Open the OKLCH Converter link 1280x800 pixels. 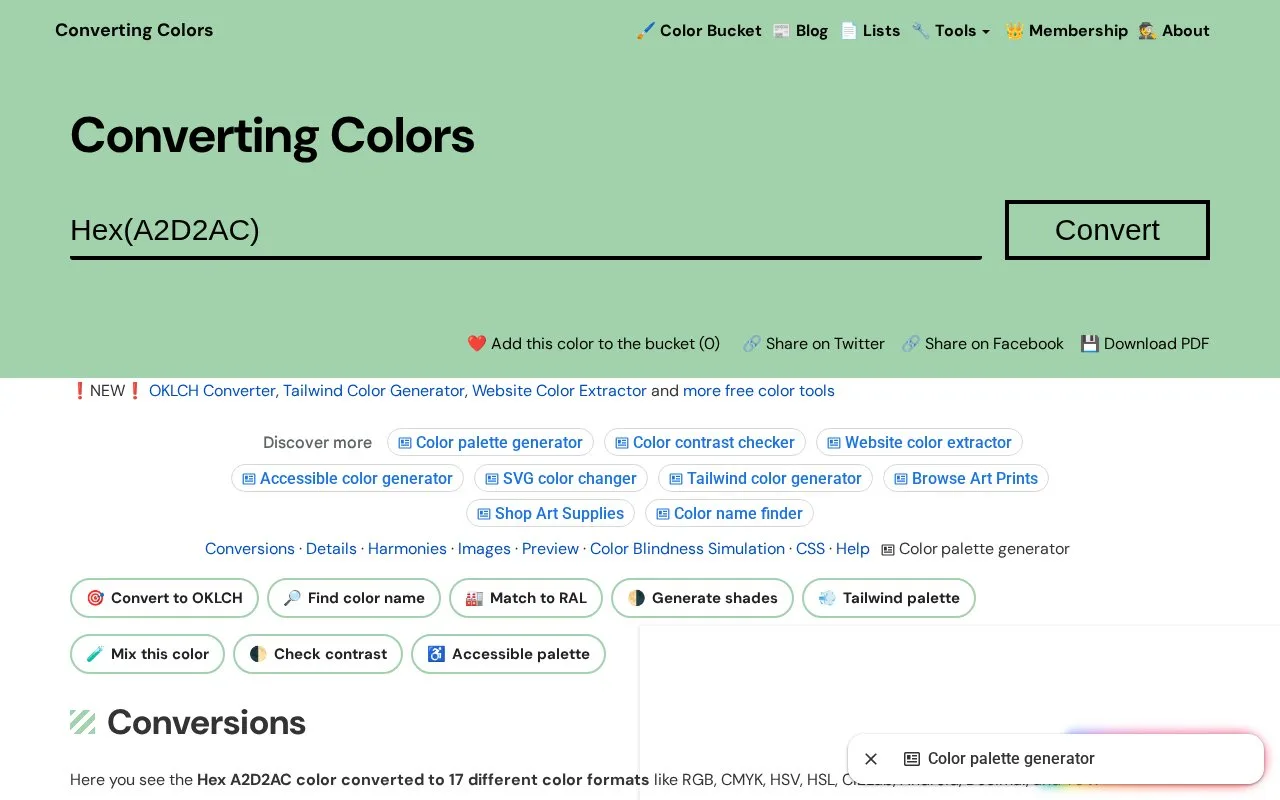211,391
